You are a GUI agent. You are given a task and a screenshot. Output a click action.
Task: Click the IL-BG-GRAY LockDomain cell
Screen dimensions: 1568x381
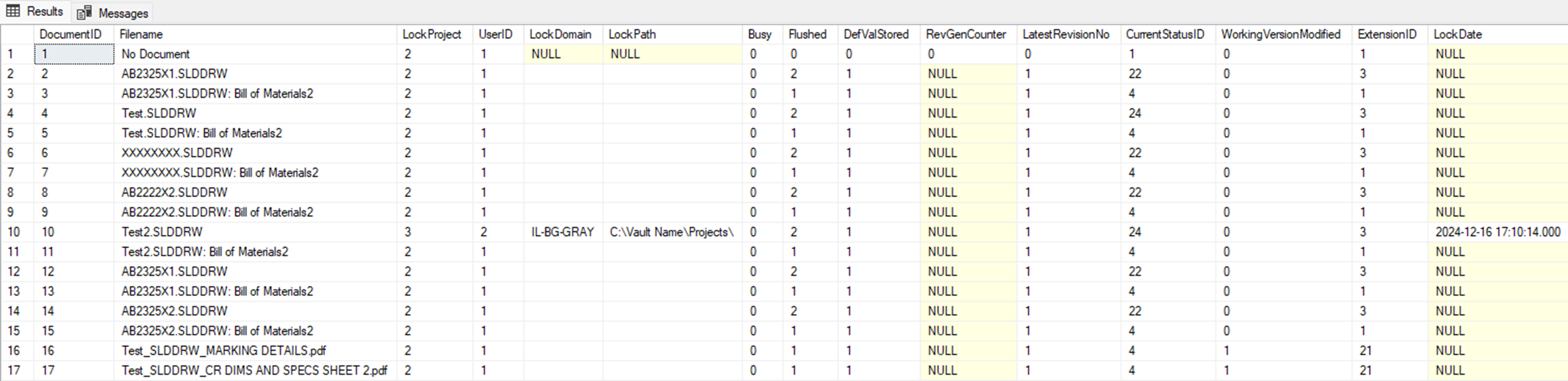(x=562, y=232)
